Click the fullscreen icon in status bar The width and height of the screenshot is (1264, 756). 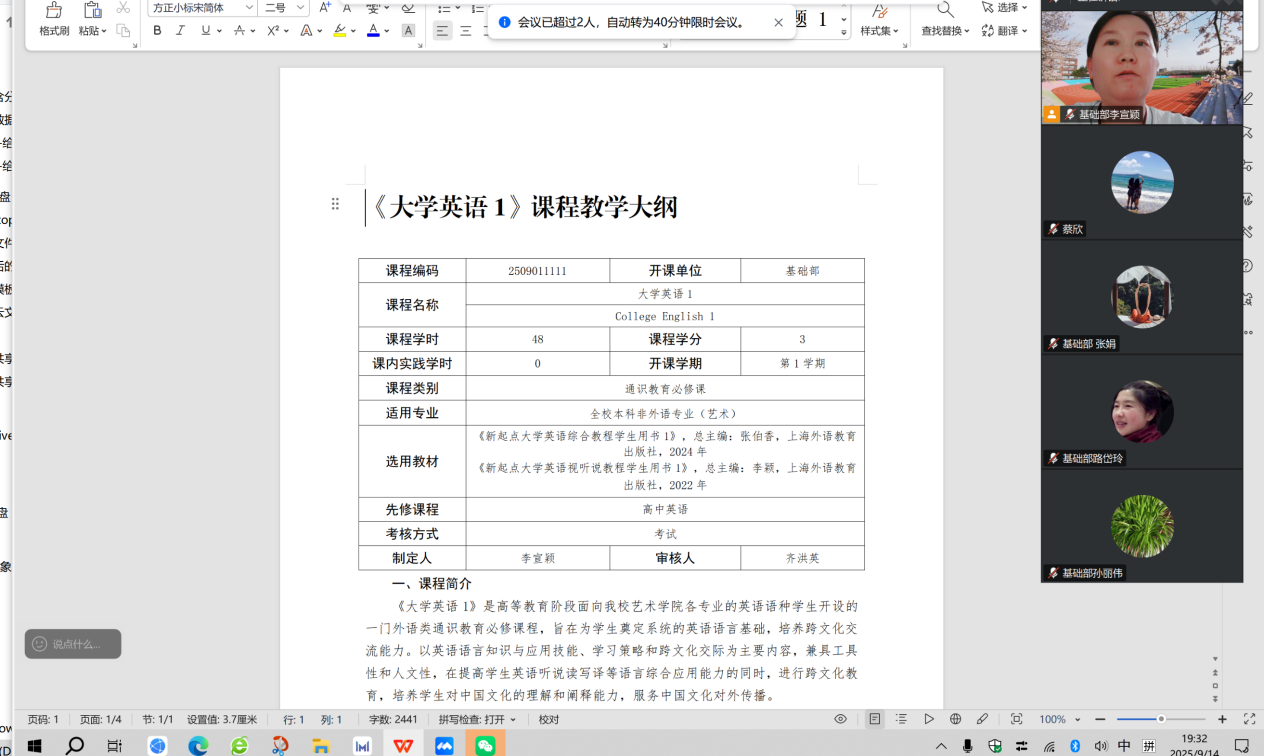(x=1249, y=719)
